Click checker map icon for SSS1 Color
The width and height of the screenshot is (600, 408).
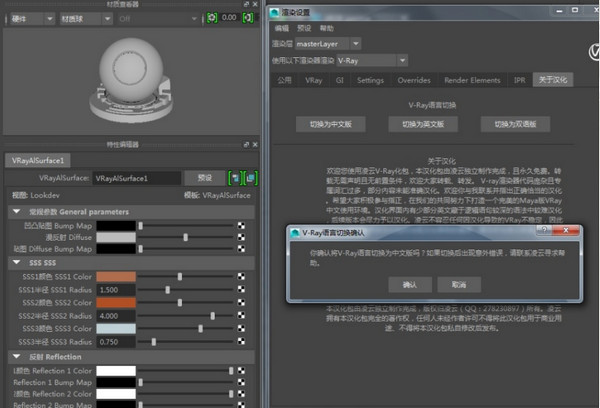[x=241, y=275]
